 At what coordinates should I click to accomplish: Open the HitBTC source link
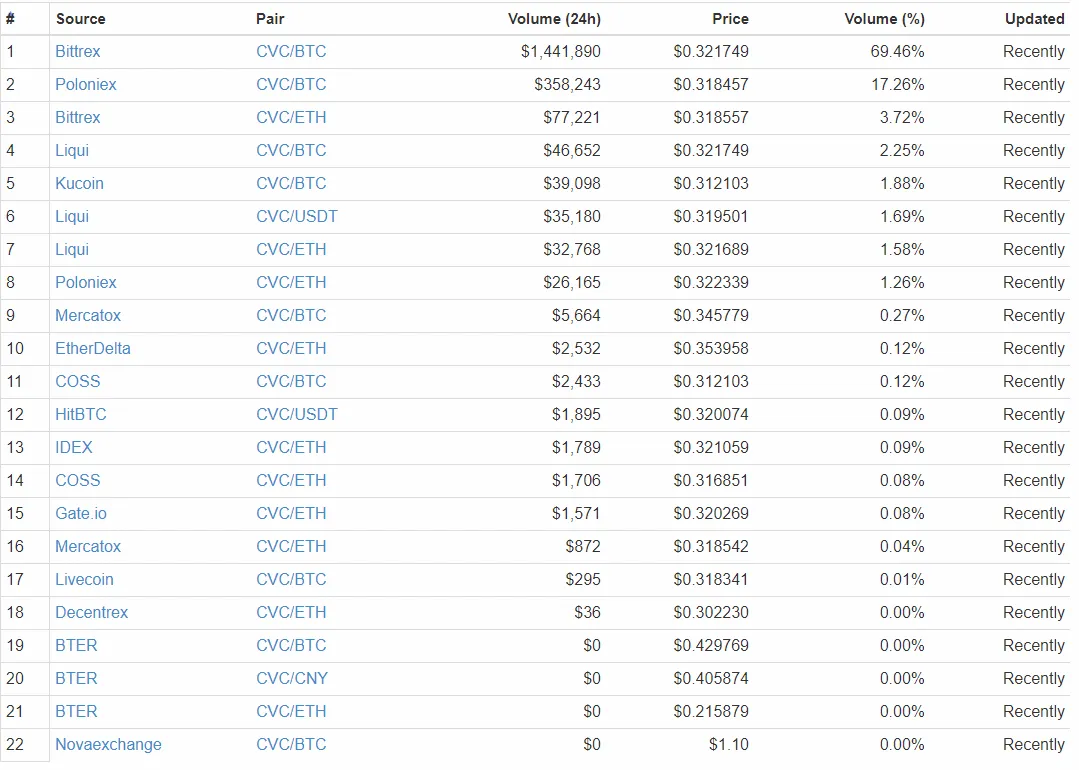[x=81, y=415]
